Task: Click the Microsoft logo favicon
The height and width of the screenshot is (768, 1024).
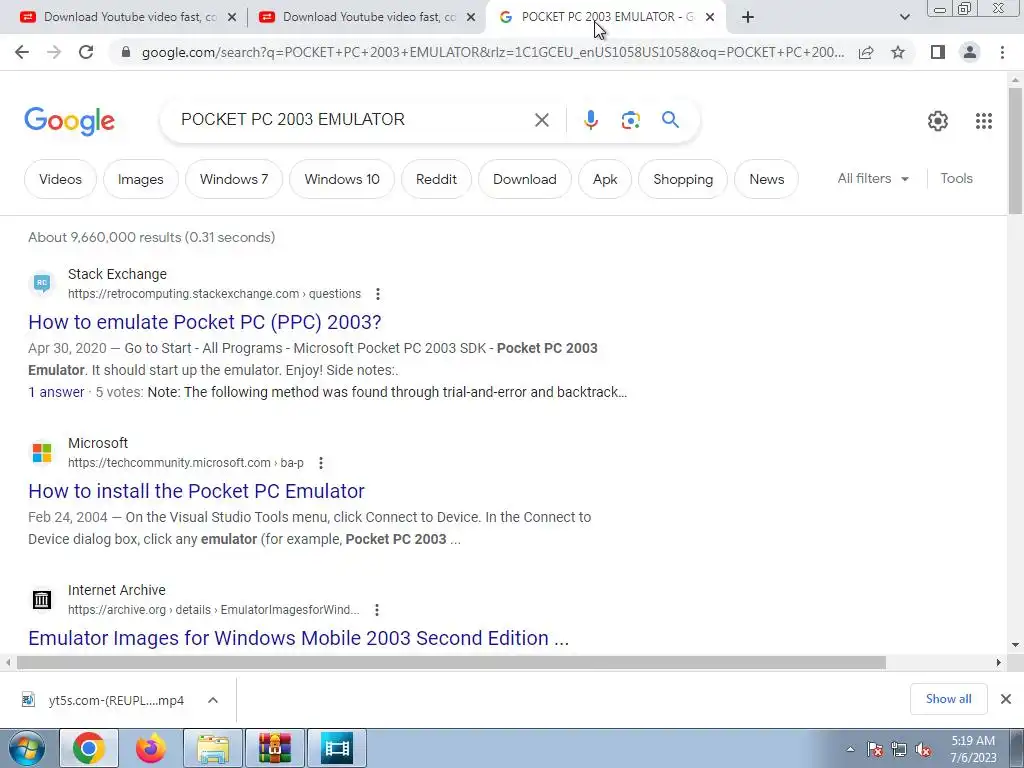Action: (42, 453)
